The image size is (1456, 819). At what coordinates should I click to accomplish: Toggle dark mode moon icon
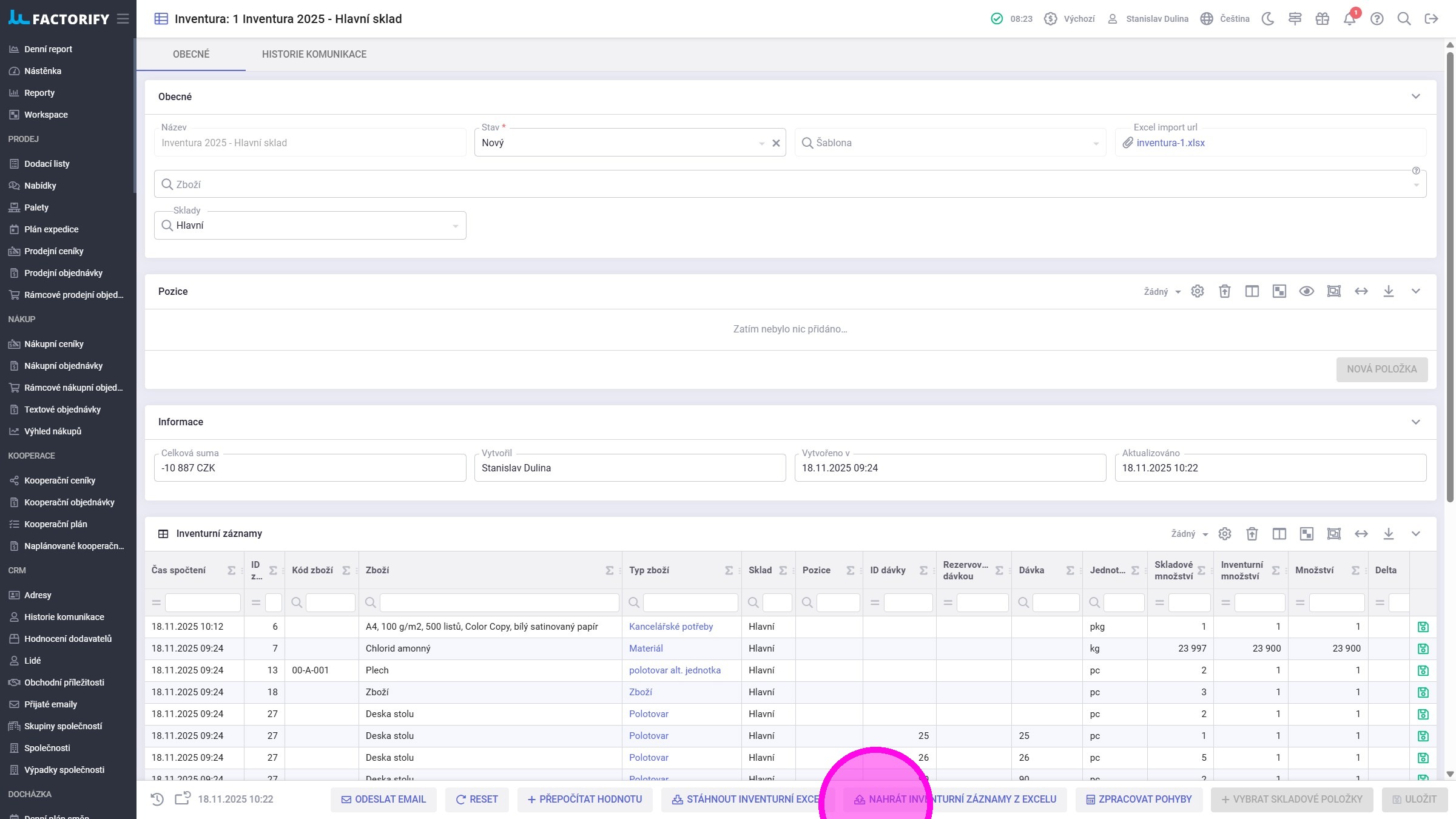pos(1267,19)
